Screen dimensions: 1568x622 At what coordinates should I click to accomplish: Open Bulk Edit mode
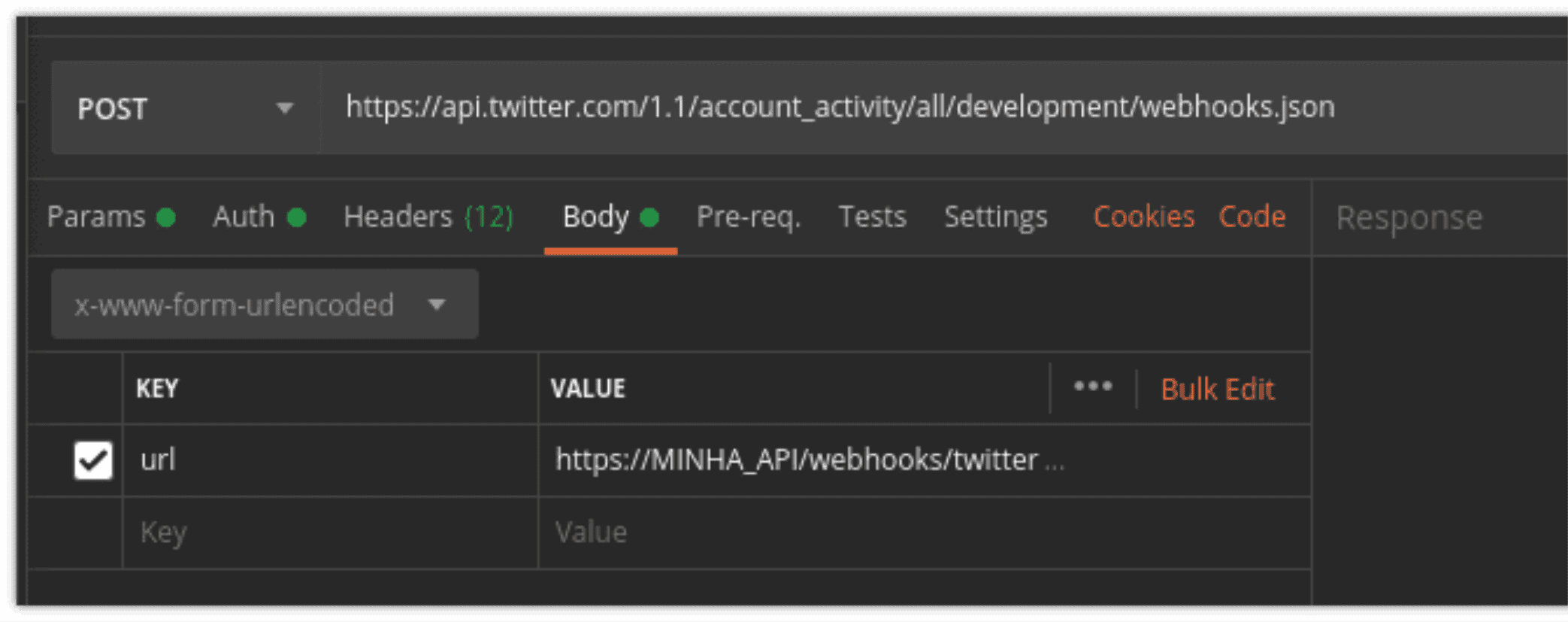(x=1217, y=390)
